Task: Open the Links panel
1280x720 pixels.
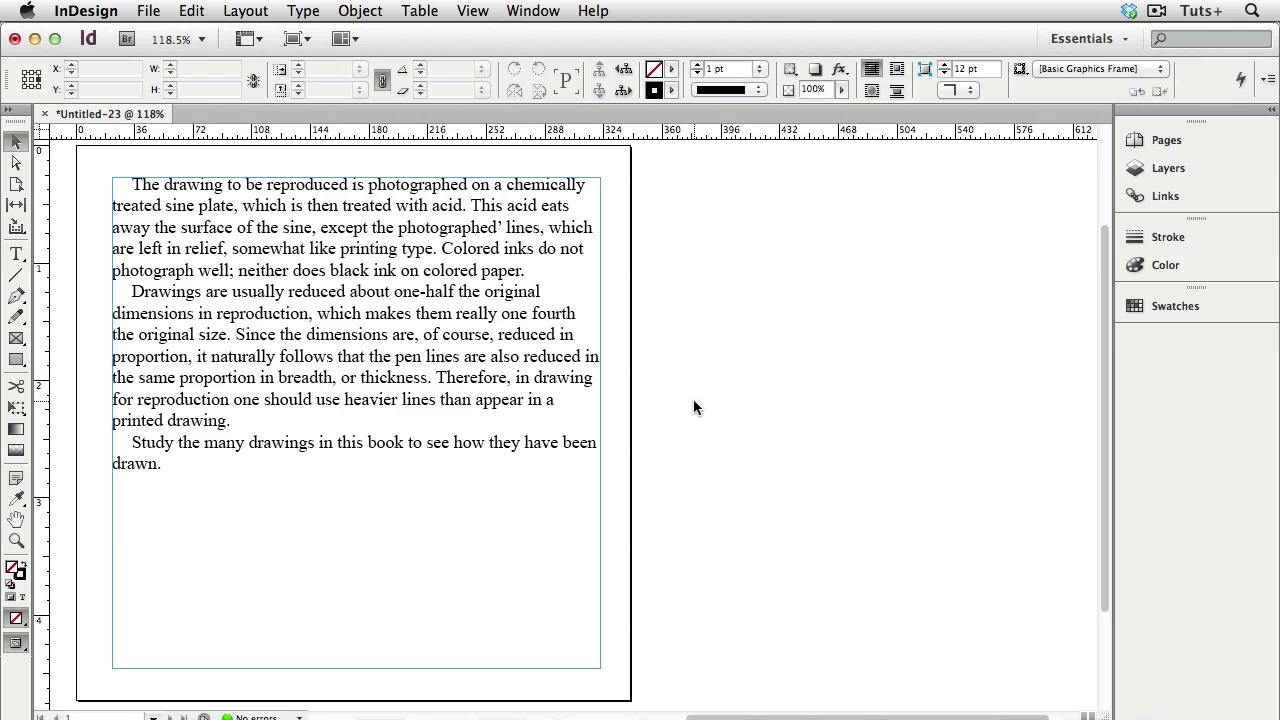Action: click(1165, 196)
